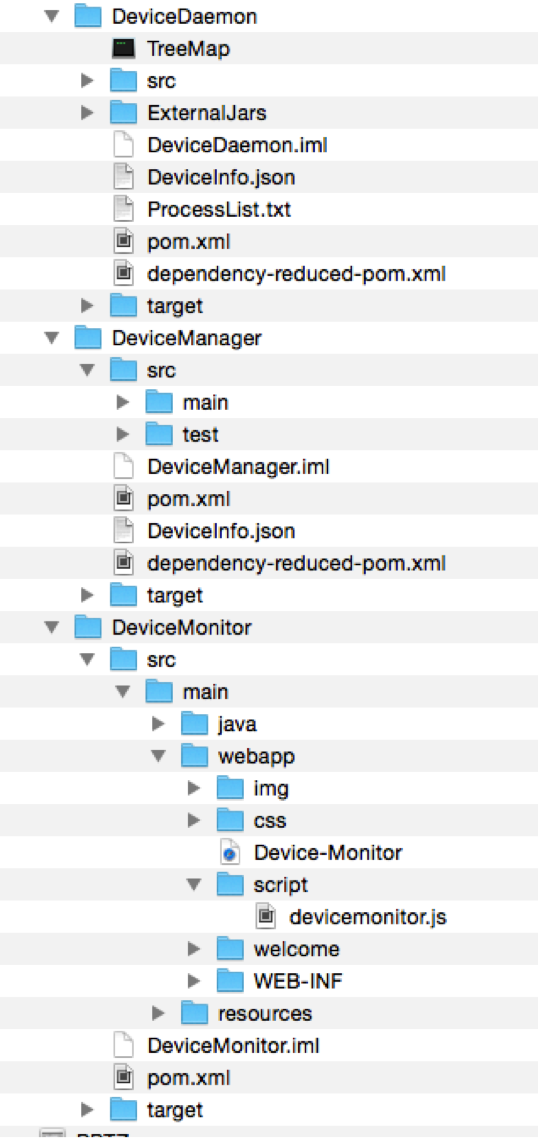Select the "DeviceMonitor.iml" file name
Image resolution: width=539 pixels, height=1138 pixels.
pyautogui.click(x=233, y=1045)
